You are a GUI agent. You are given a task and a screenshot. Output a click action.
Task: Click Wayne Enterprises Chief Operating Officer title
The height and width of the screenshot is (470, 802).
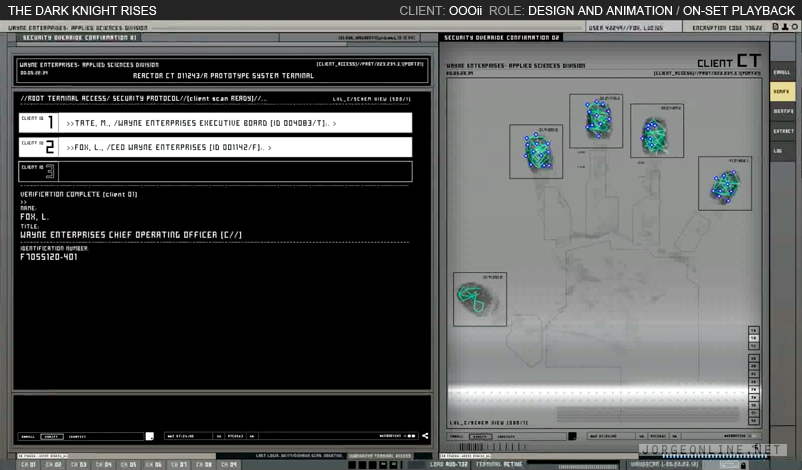point(131,235)
